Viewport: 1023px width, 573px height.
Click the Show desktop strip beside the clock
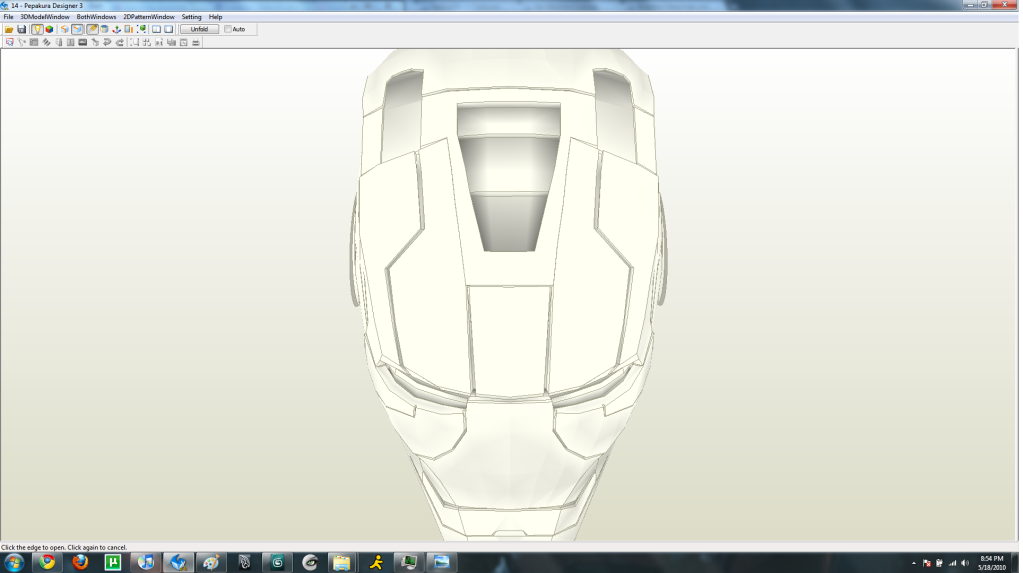pos(1015,563)
